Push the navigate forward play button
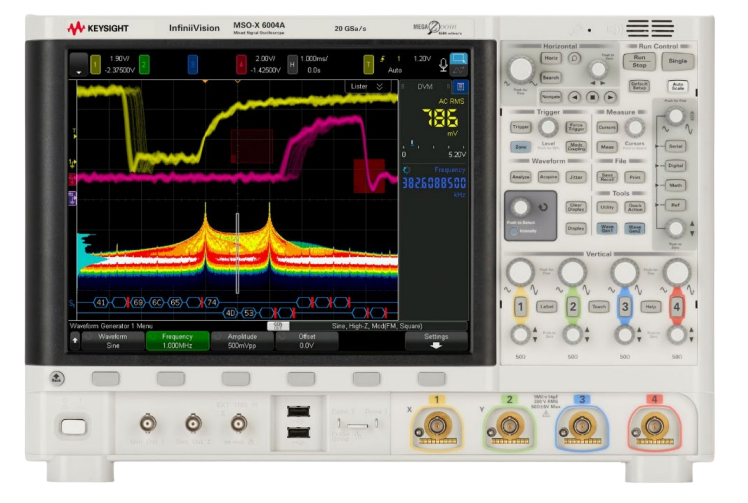Viewport: 748px width, 503px height. pyautogui.click(x=610, y=97)
